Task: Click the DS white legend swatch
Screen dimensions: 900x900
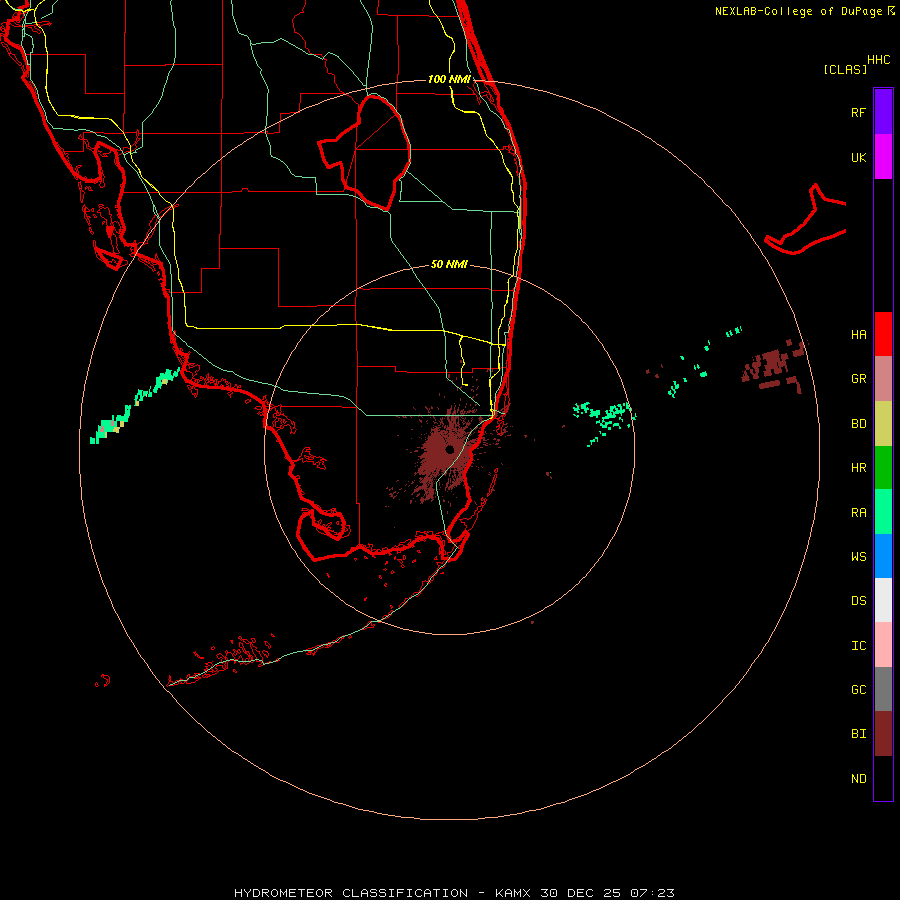Action: tap(883, 600)
